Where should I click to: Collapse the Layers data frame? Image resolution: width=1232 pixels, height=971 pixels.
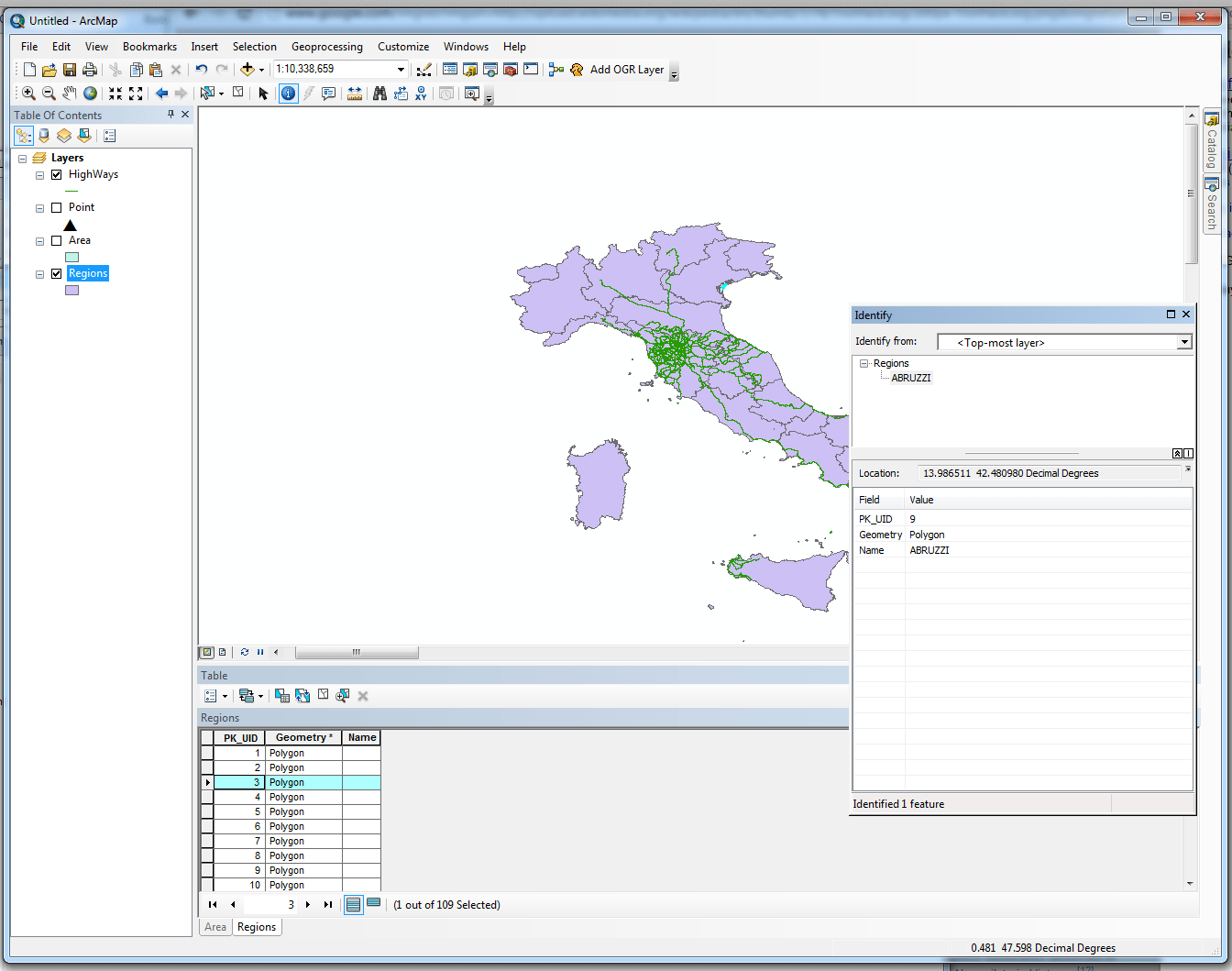click(23, 159)
